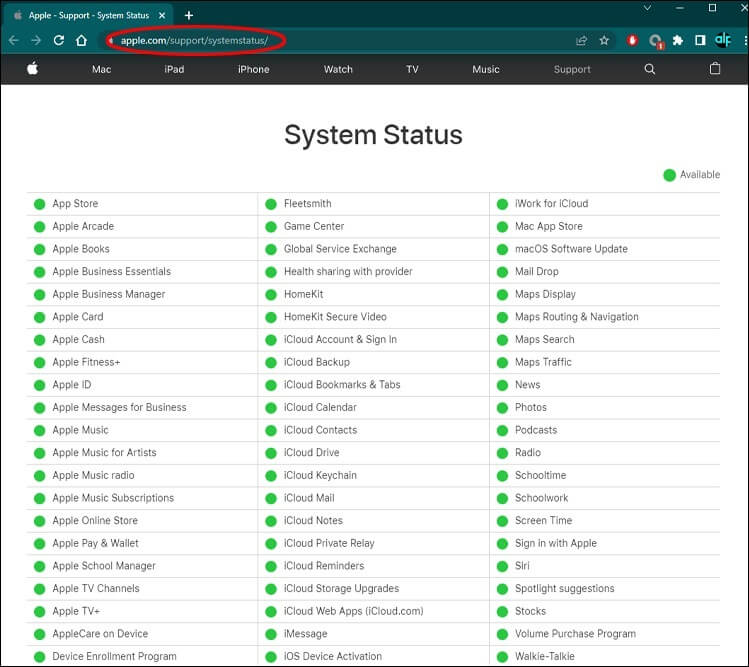Open the iPad menu item
749x667 pixels.
(x=174, y=69)
